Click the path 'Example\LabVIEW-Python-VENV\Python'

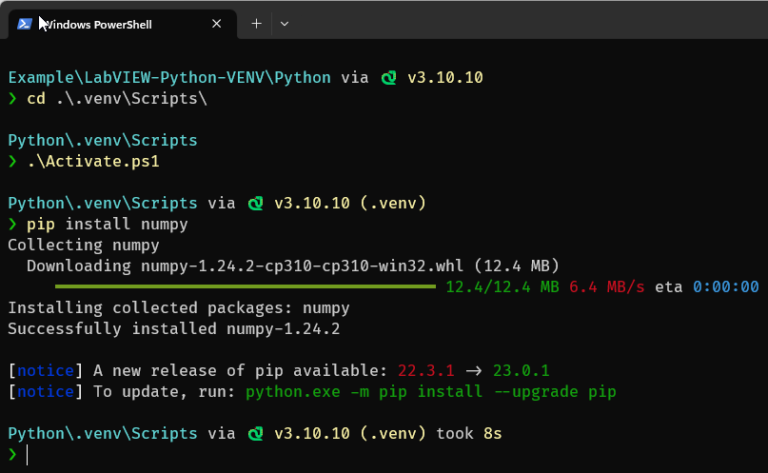(x=169, y=77)
